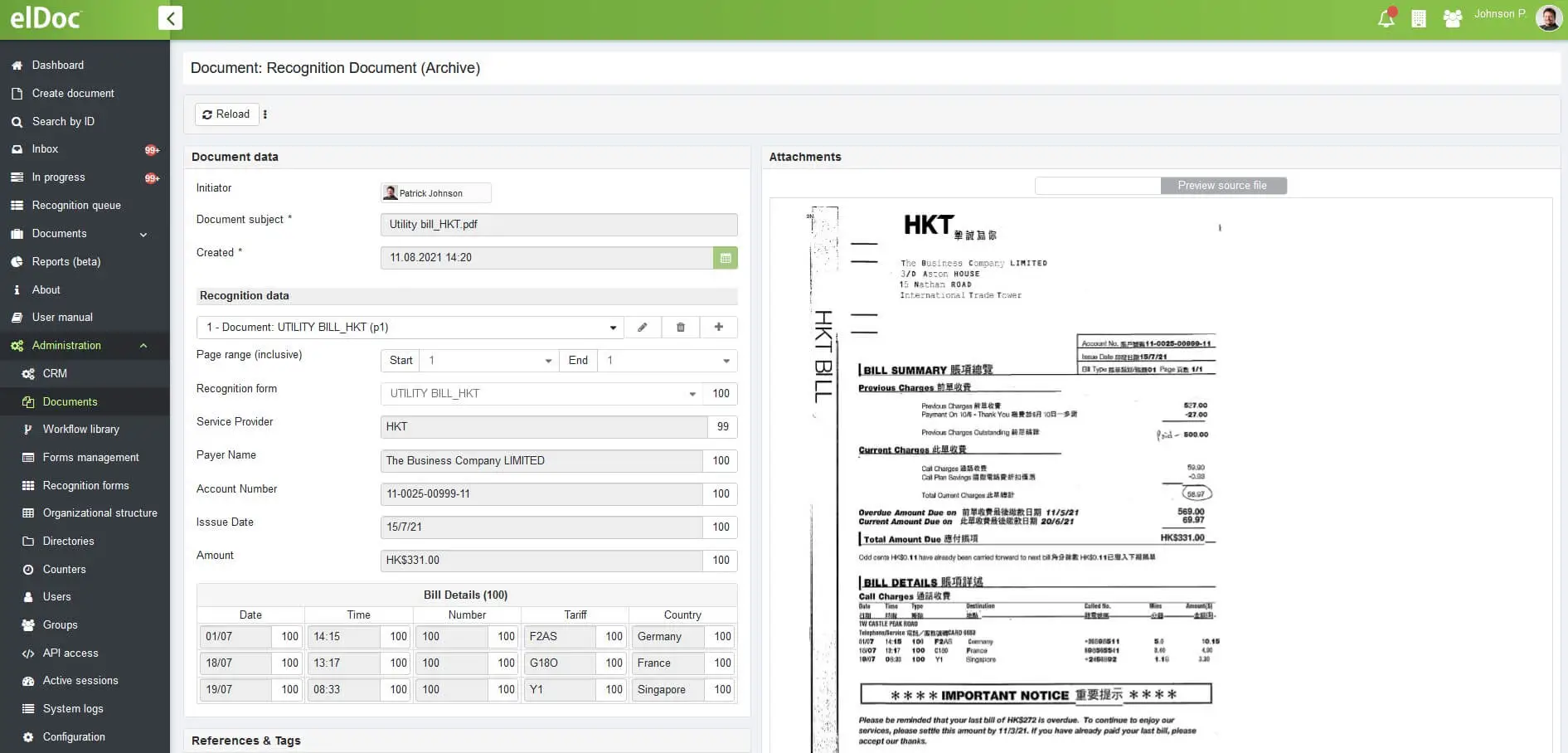Collapse the sidebar with the arrow button
The width and height of the screenshot is (1568, 753).
pyautogui.click(x=170, y=18)
